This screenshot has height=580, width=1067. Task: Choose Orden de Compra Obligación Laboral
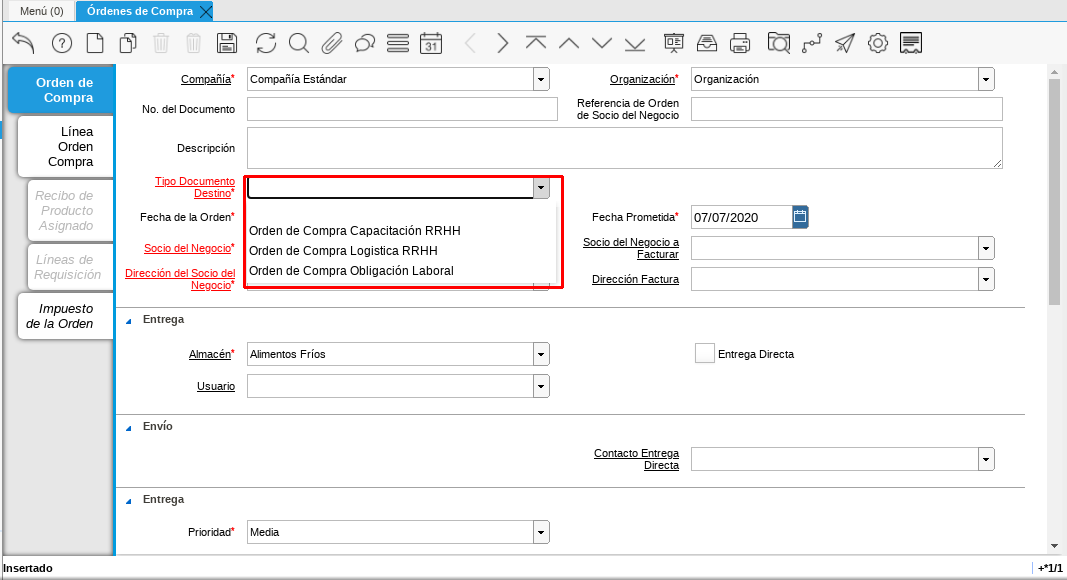pyautogui.click(x=351, y=271)
